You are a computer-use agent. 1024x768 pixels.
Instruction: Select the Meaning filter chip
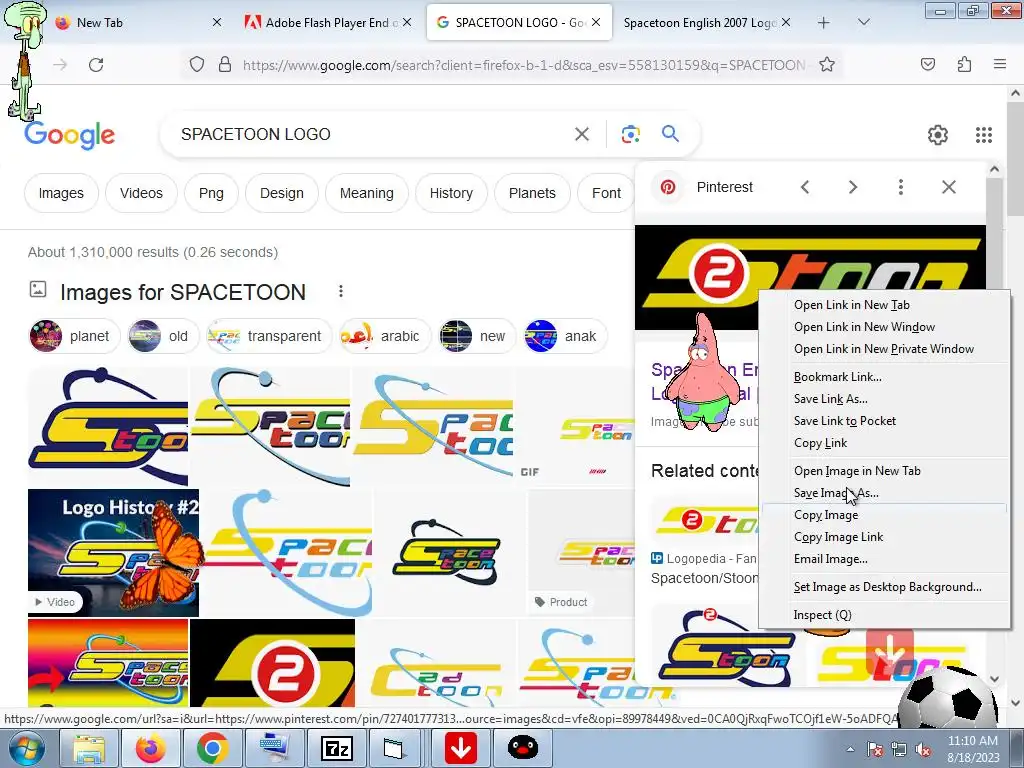(366, 193)
